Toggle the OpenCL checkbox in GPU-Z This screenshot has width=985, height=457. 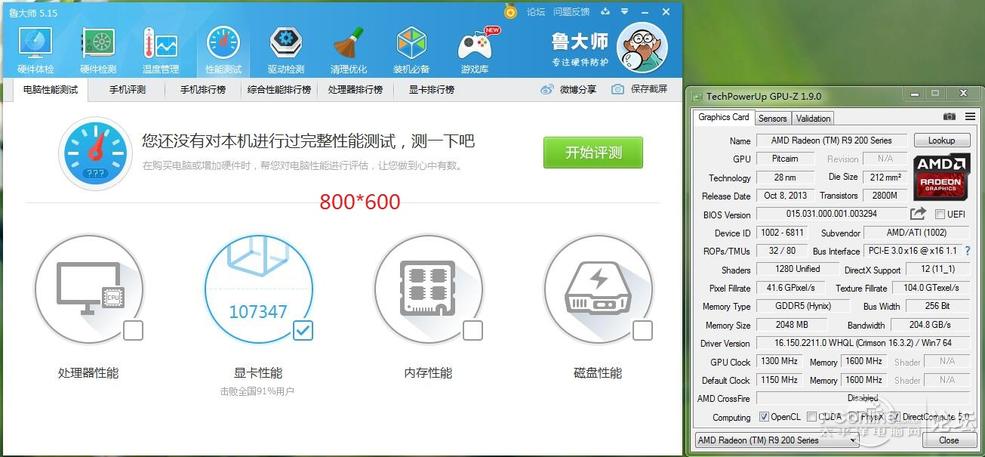point(764,417)
